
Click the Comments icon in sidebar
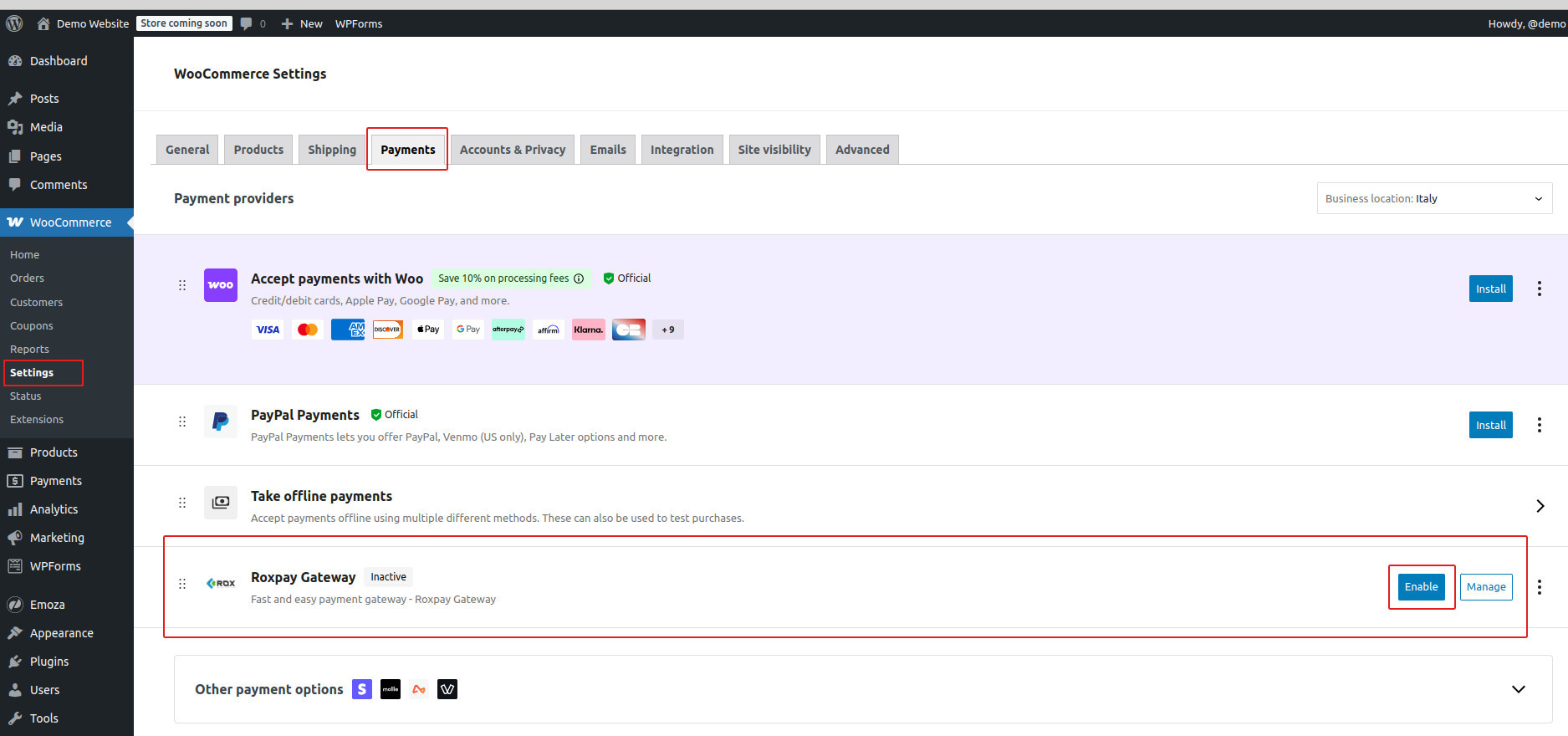click(x=15, y=185)
